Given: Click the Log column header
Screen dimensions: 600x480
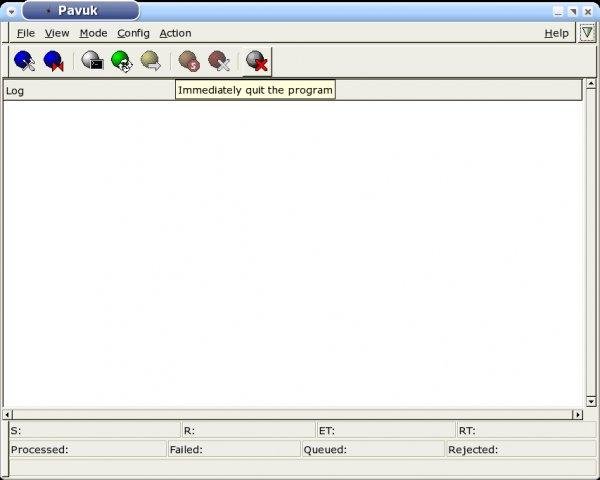Looking at the screenshot, I should [293, 91].
